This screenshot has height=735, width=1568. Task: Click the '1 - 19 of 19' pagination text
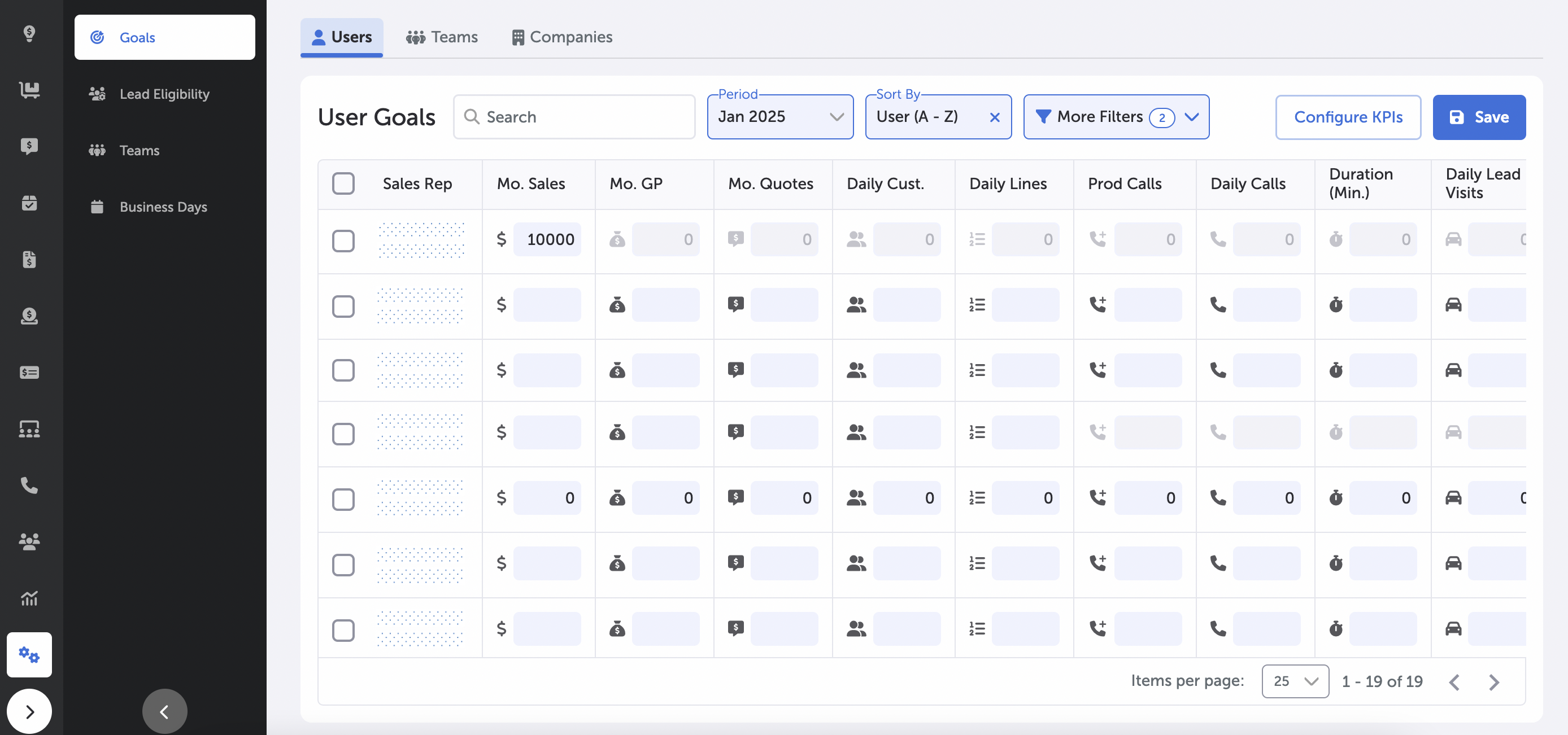pos(1382,681)
